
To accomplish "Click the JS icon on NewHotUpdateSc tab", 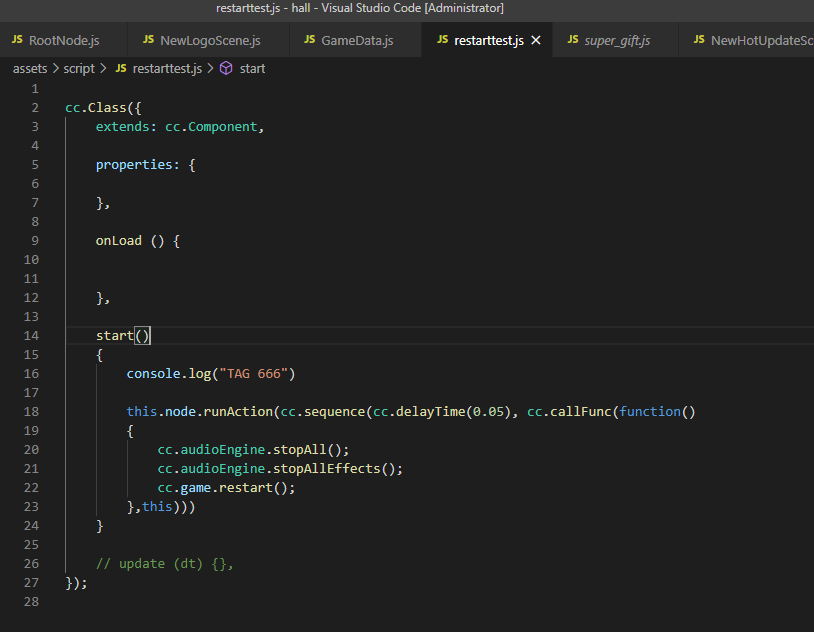I will (x=699, y=39).
